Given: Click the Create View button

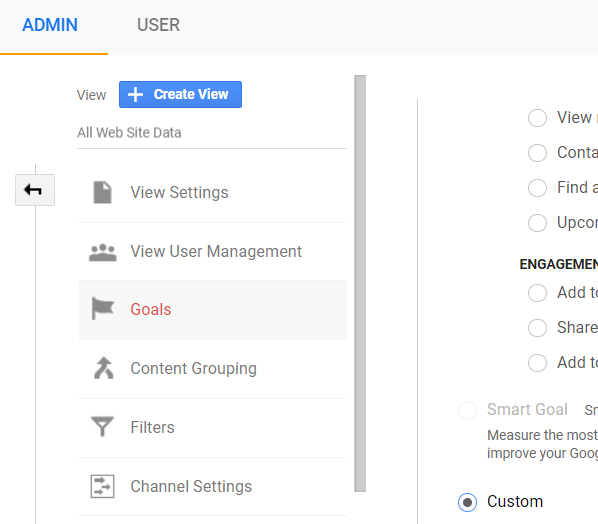Looking at the screenshot, I should (x=180, y=95).
